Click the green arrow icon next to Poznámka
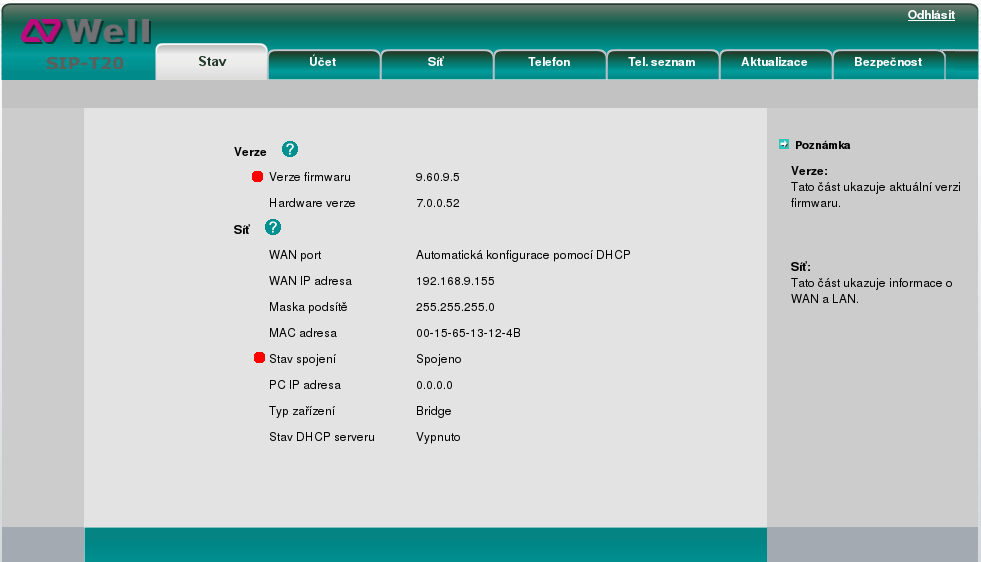Image resolution: width=981 pixels, height=562 pixels. click(x=784, y=144)
